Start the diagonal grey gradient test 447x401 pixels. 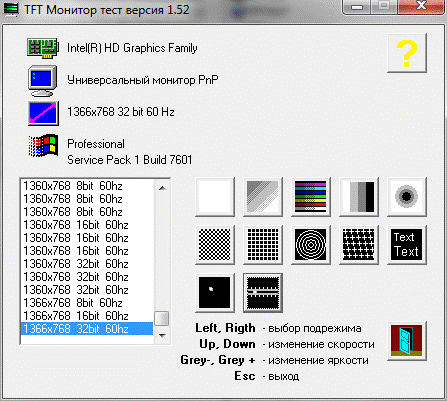point(263,197)
